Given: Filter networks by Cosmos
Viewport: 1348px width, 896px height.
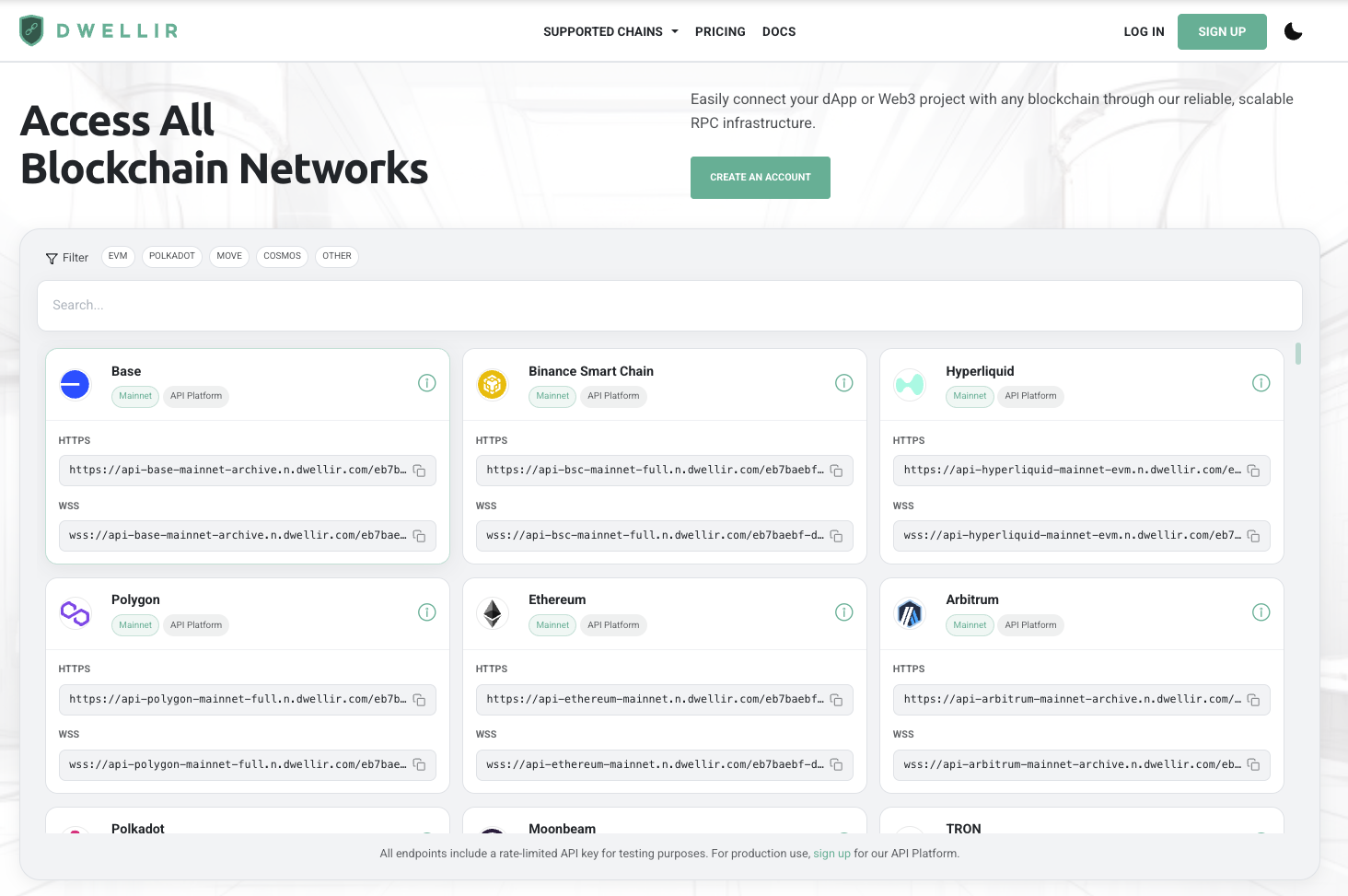Looking at the screenshot, I should click(282, 256).
